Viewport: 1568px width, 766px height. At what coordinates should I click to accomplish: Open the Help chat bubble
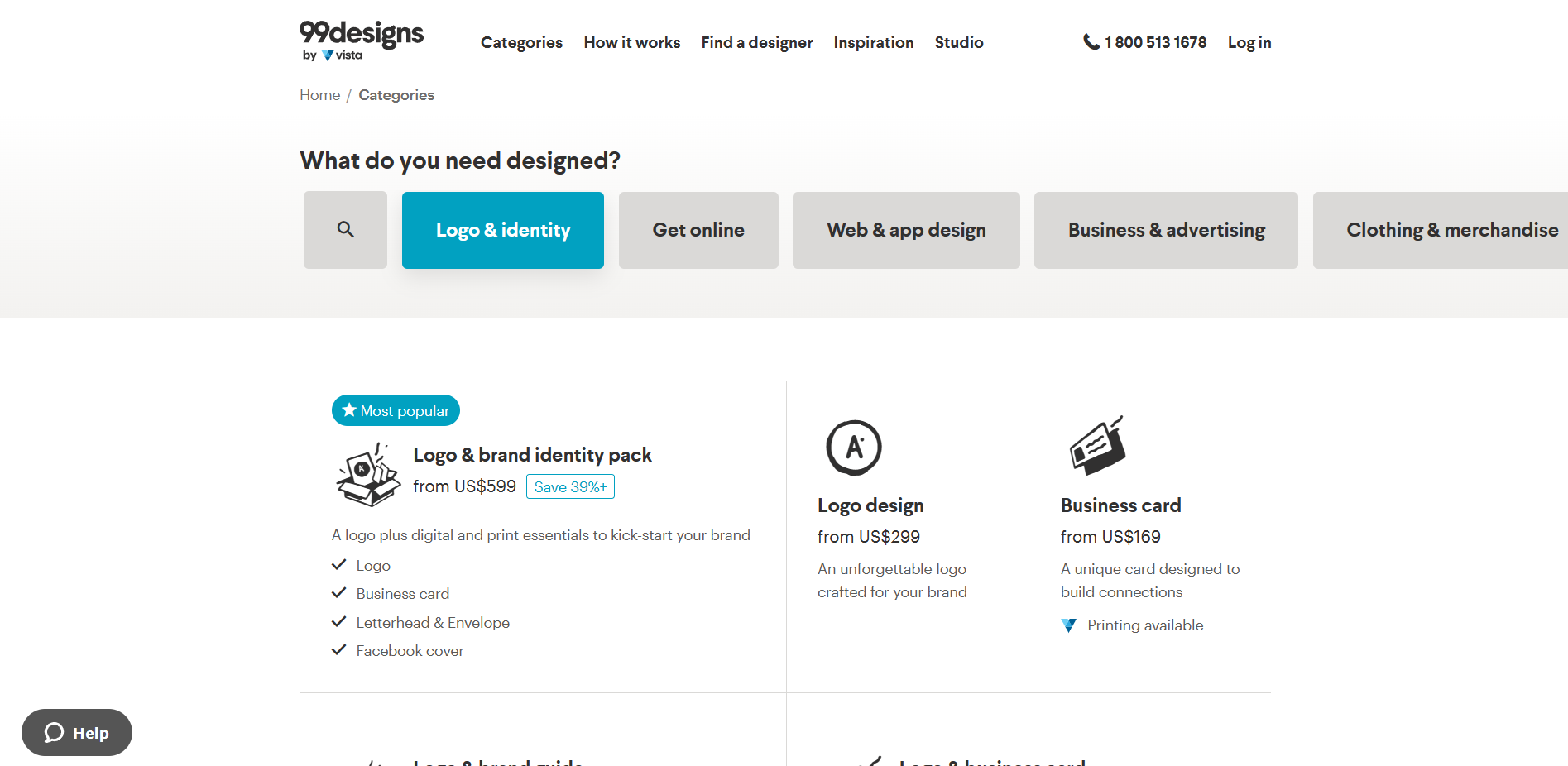(x=77, y=733)
